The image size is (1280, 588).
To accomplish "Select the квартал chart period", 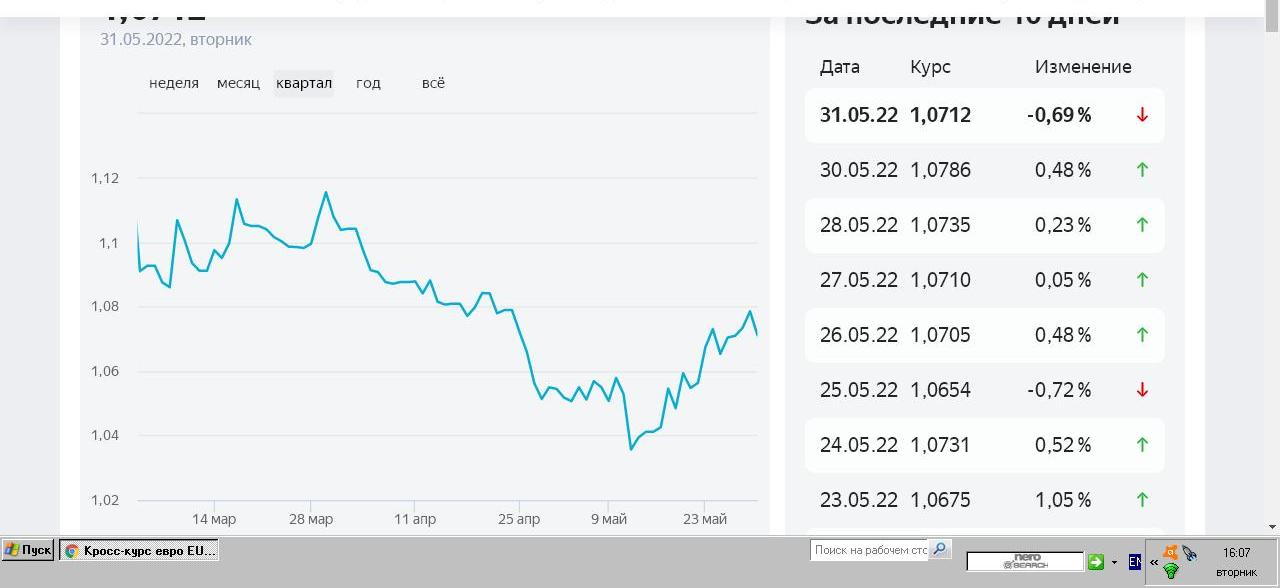I will click(304, 83).
